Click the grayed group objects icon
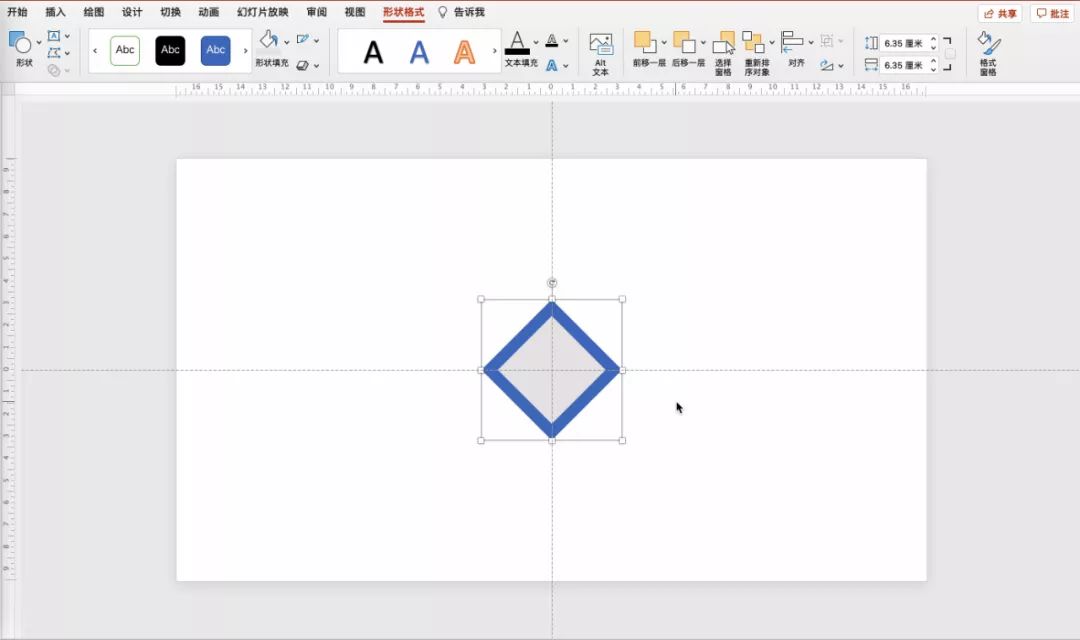The height and width of the screenshot is (640, 1080). point(827,41)
